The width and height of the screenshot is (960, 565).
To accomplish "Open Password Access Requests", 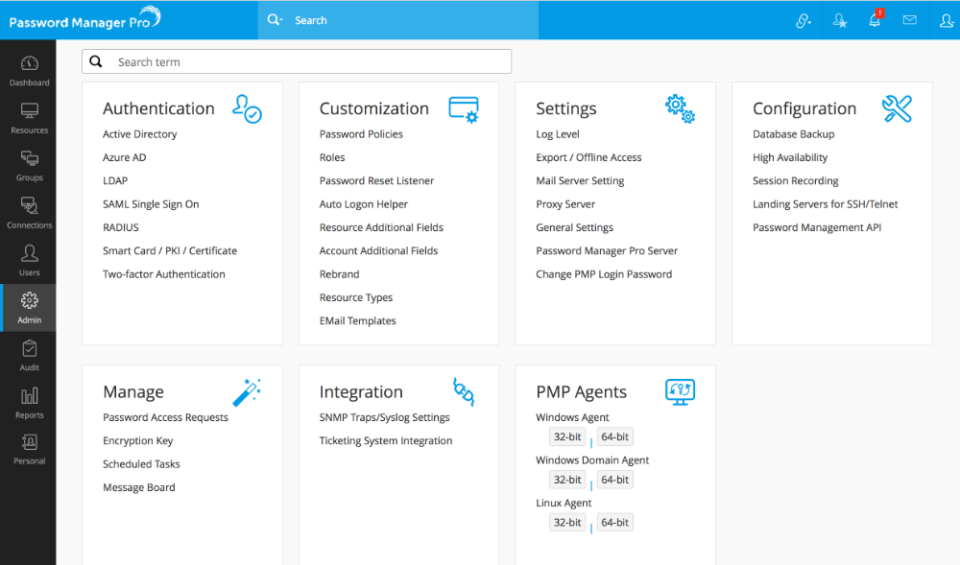I will tap(165, 417).
